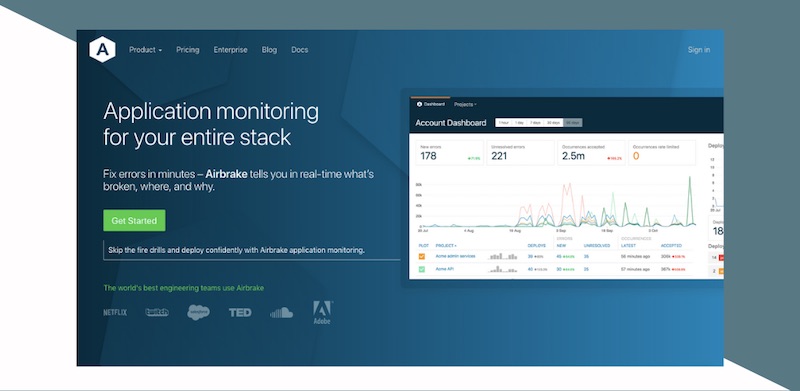This screenshot has width=800, height=391.
Task: Open the Acme admin services project
Action: [455, 256]
